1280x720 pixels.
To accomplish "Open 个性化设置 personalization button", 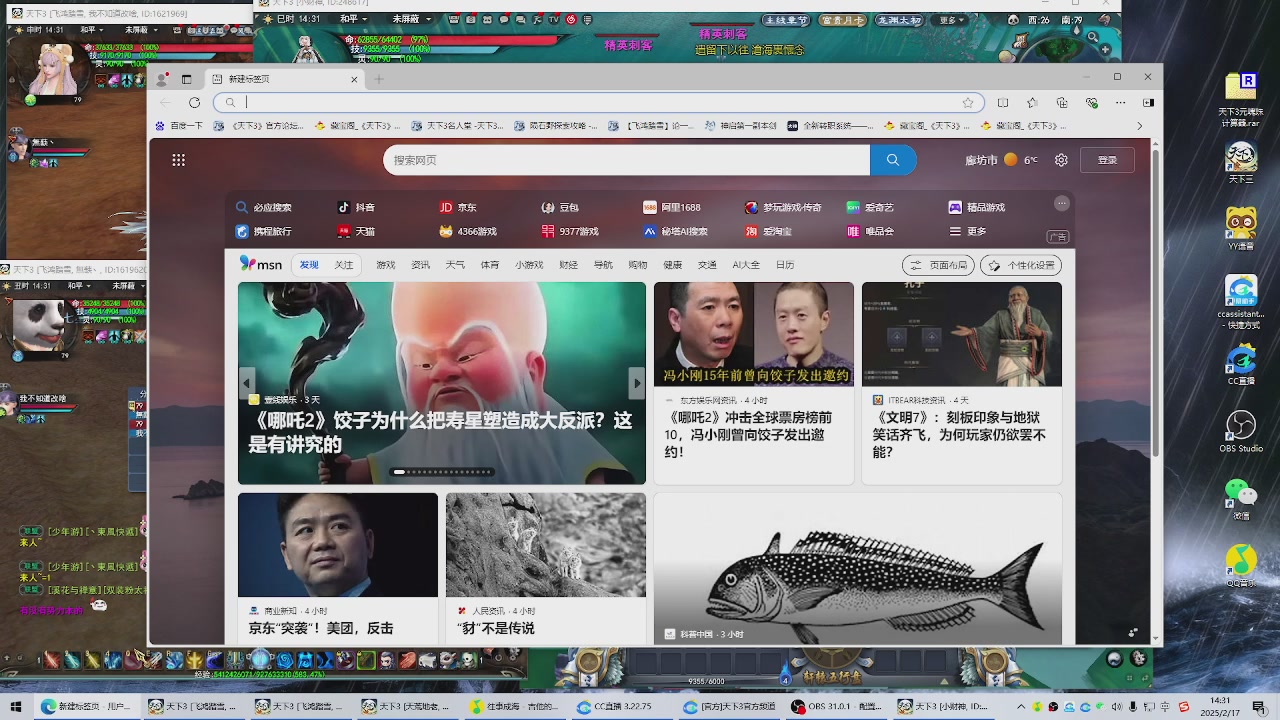I will pos(1021,265).
